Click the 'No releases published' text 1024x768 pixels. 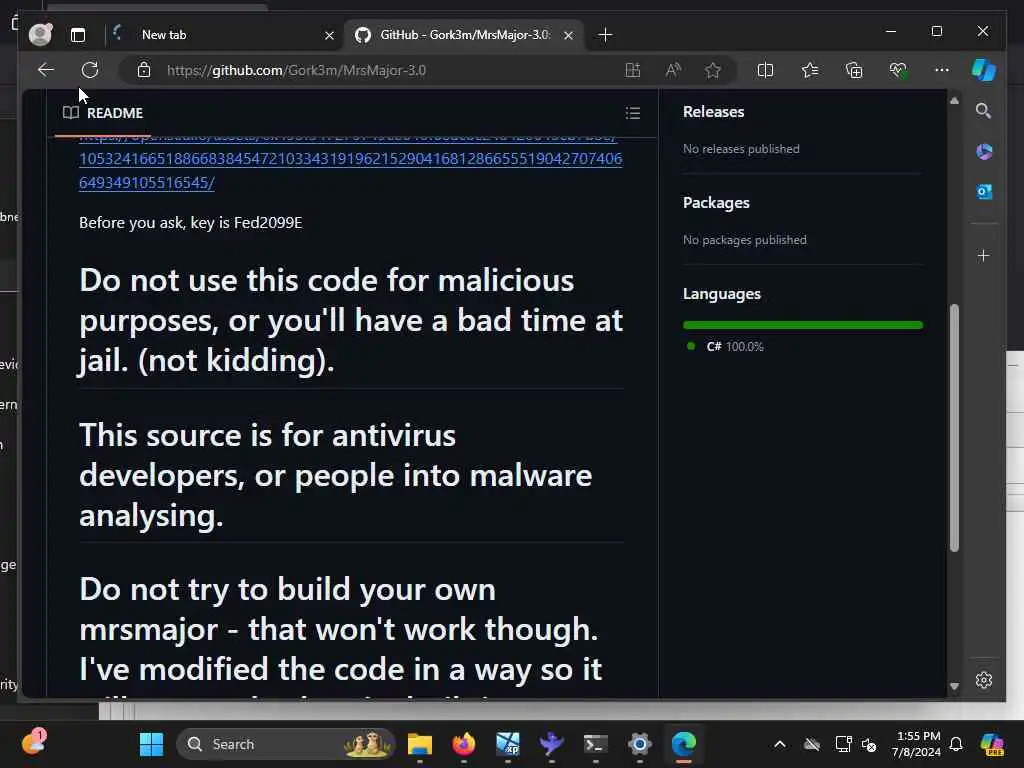click(741, 149)
